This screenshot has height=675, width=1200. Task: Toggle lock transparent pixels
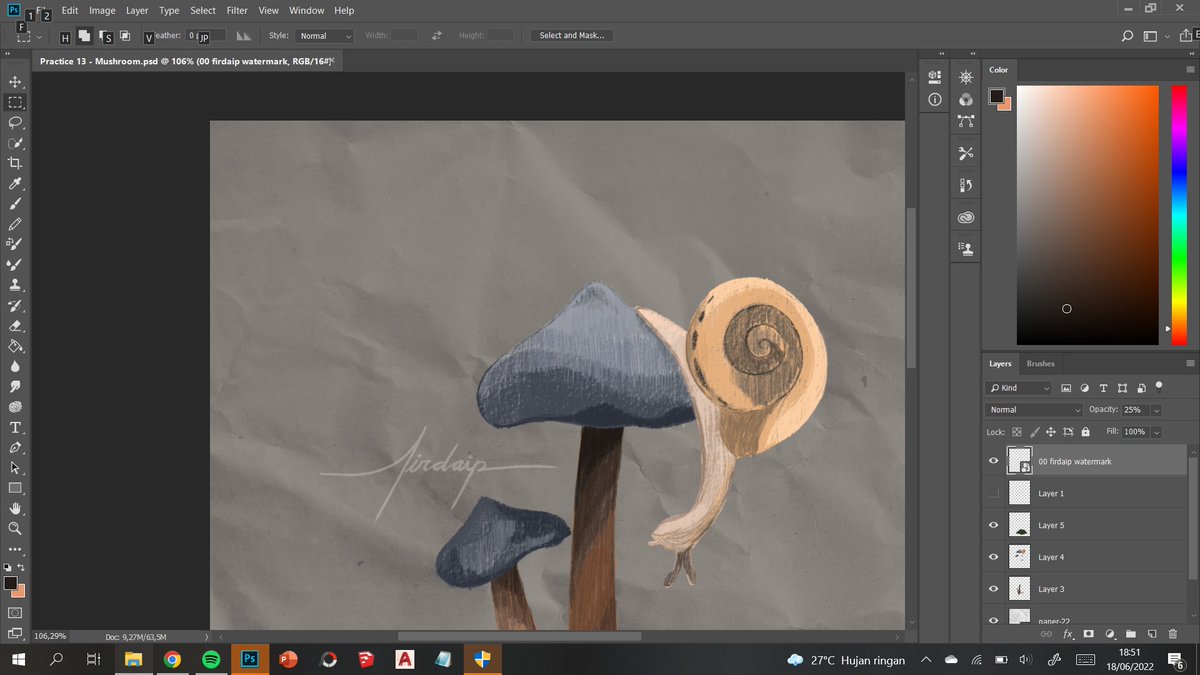1017,432
